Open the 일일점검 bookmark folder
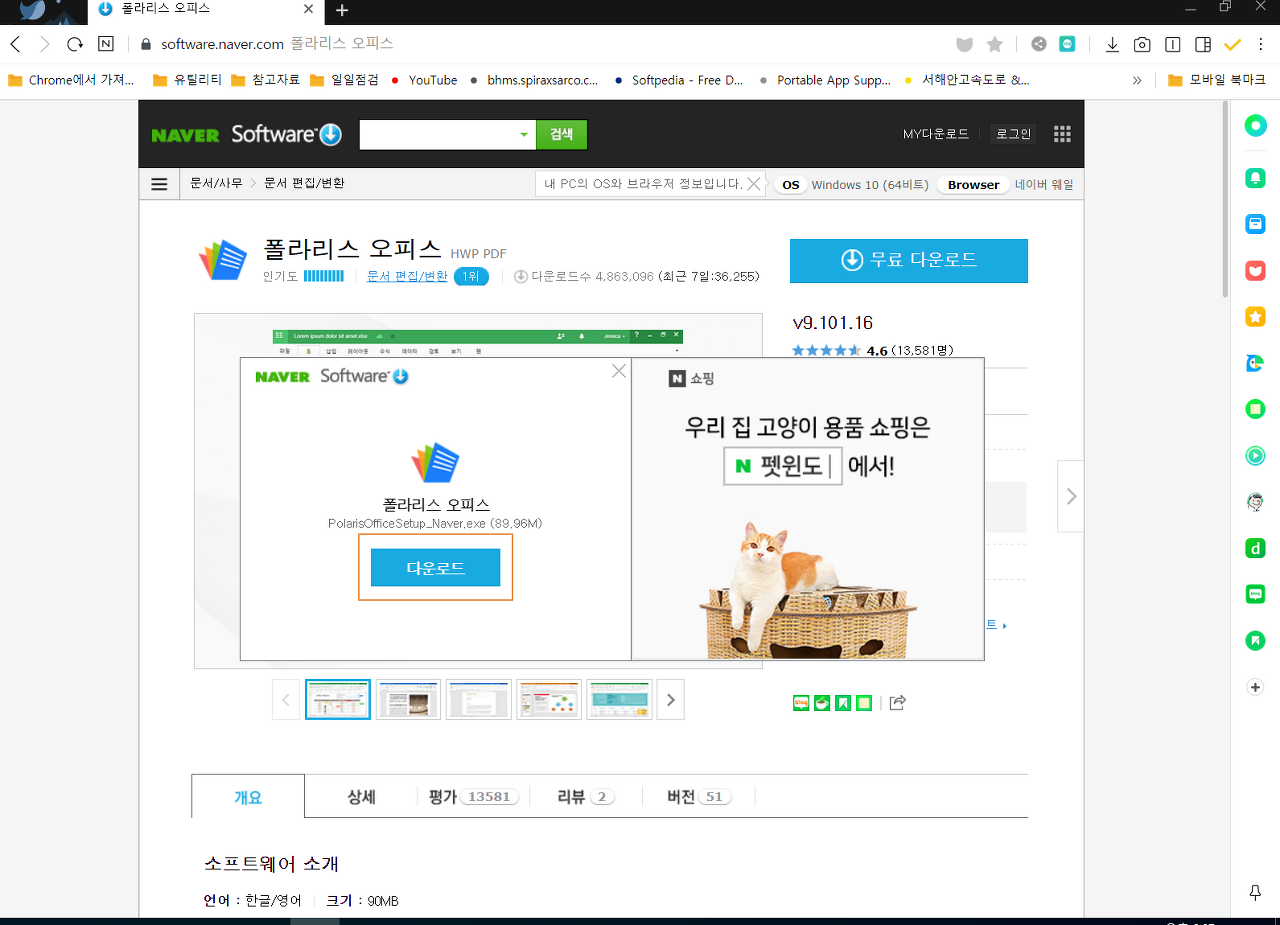Viewport: 1280px width, 925px height. point(344,80)
